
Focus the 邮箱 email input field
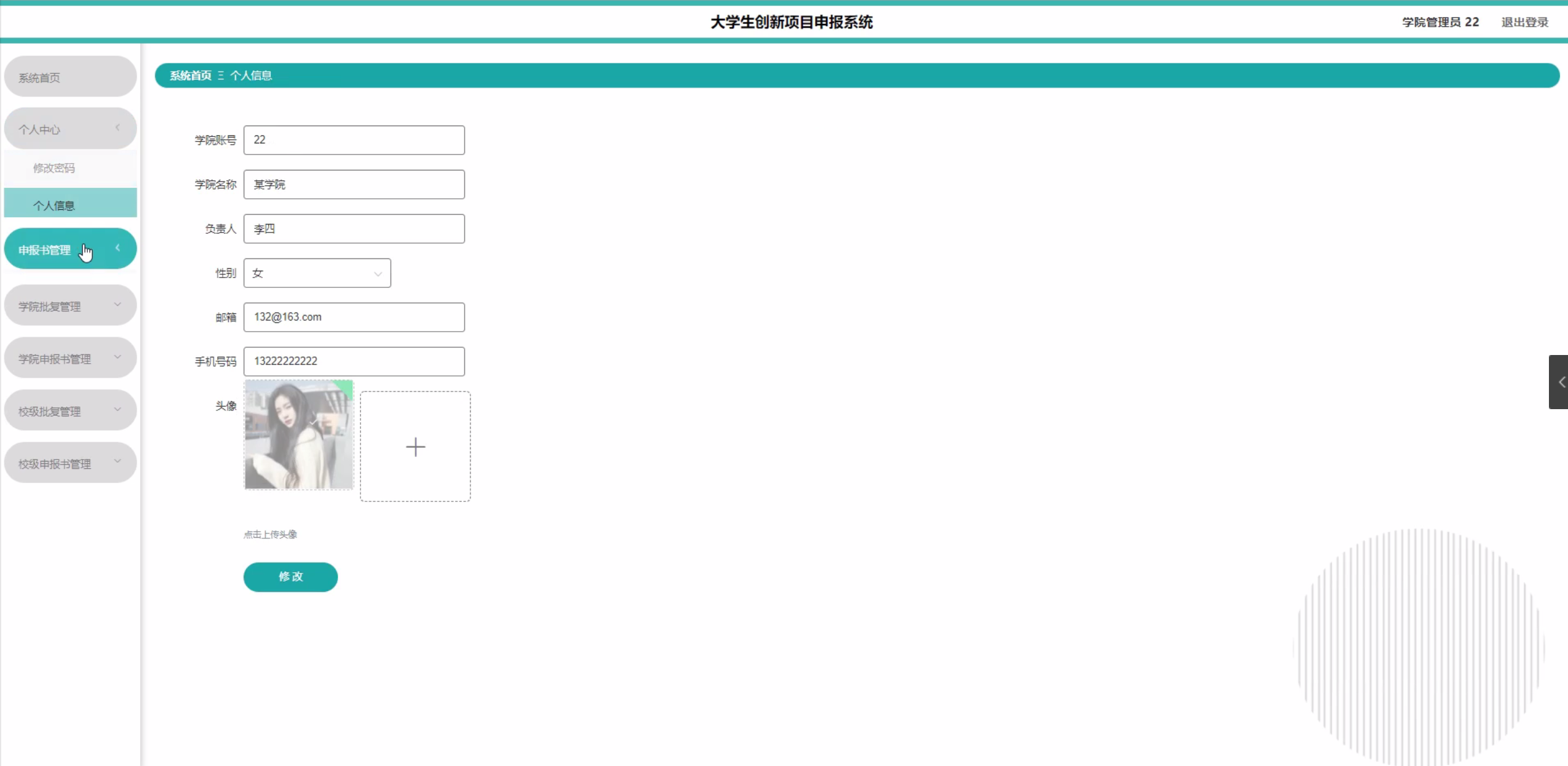pos(354,317)
